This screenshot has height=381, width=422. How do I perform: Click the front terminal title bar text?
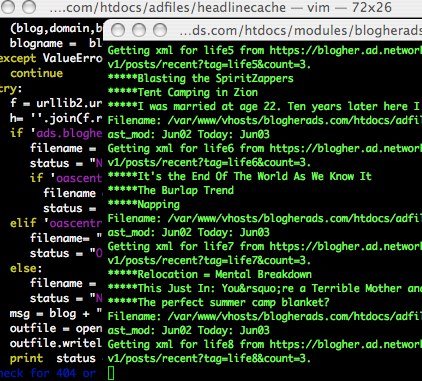pyautogui.click(x=300, y=30)
